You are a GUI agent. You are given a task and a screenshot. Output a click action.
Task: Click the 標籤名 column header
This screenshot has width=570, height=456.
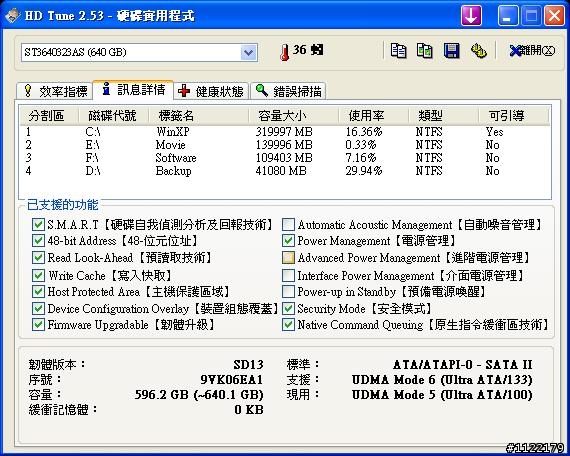[198, 116]
